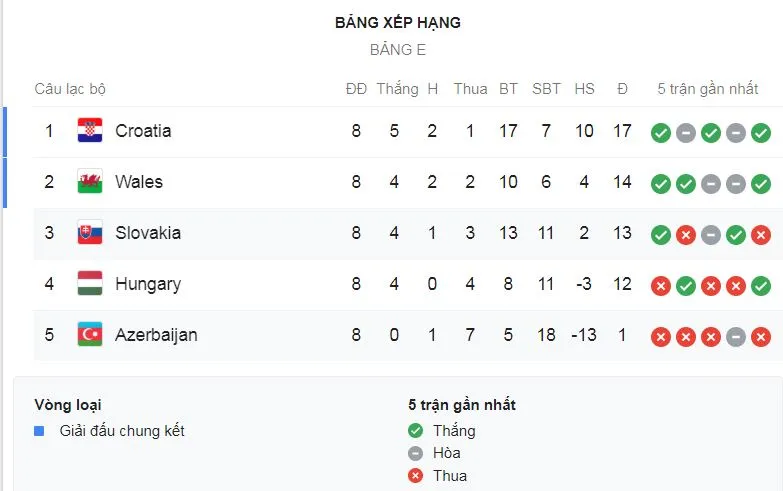Click Slovakia's last recent-match loss icon
The width and height of the screenshot is (783, 491).
pyautogui.click(x=760, y=234)
